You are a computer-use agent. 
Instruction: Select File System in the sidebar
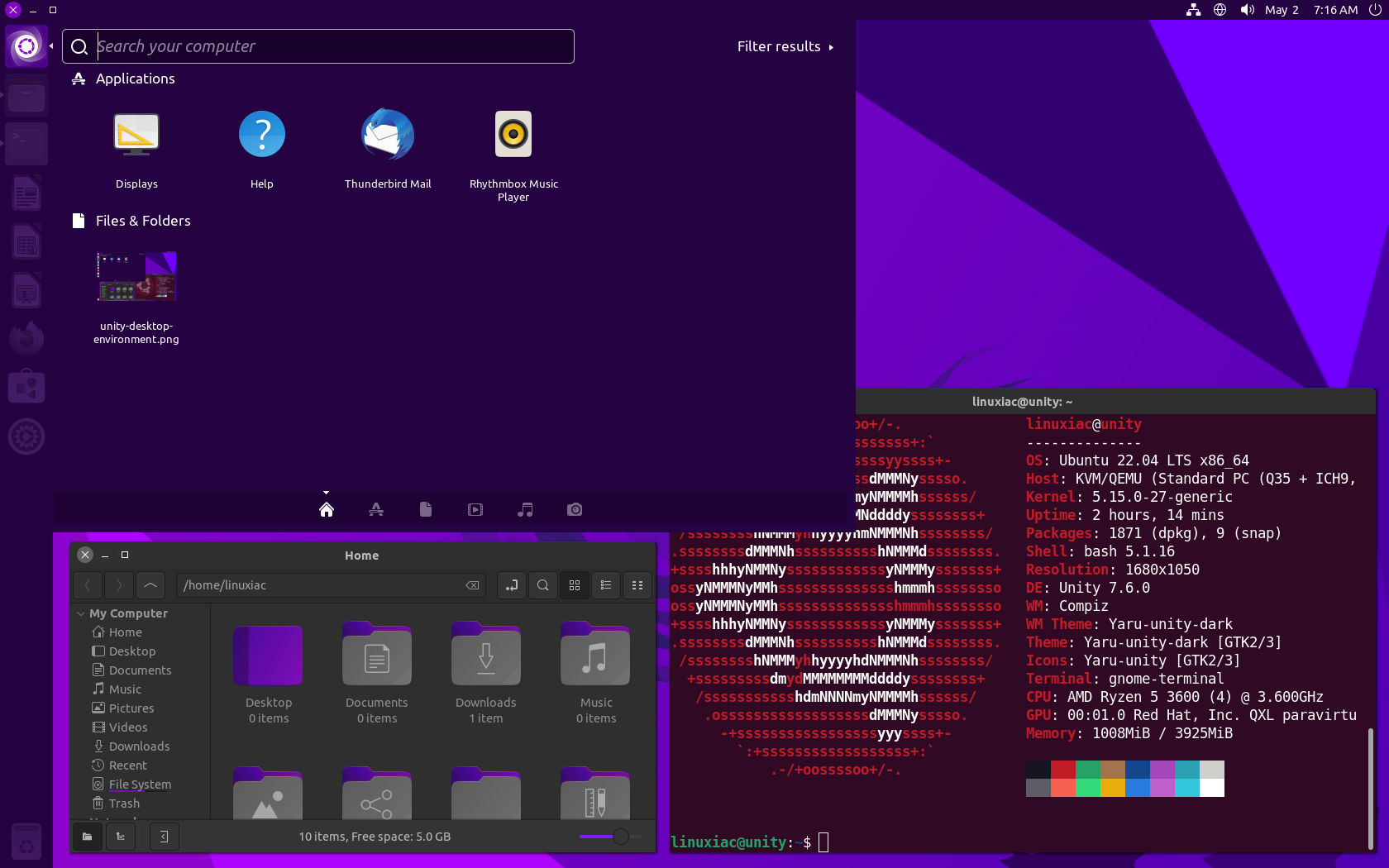tap(140, 785)
